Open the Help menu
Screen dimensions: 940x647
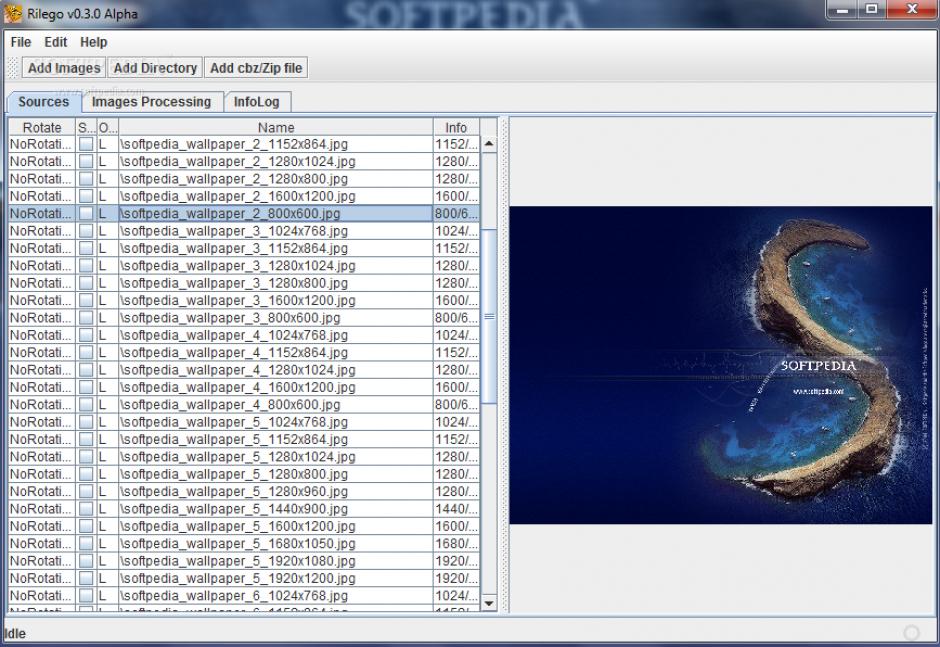click(94, 42)
